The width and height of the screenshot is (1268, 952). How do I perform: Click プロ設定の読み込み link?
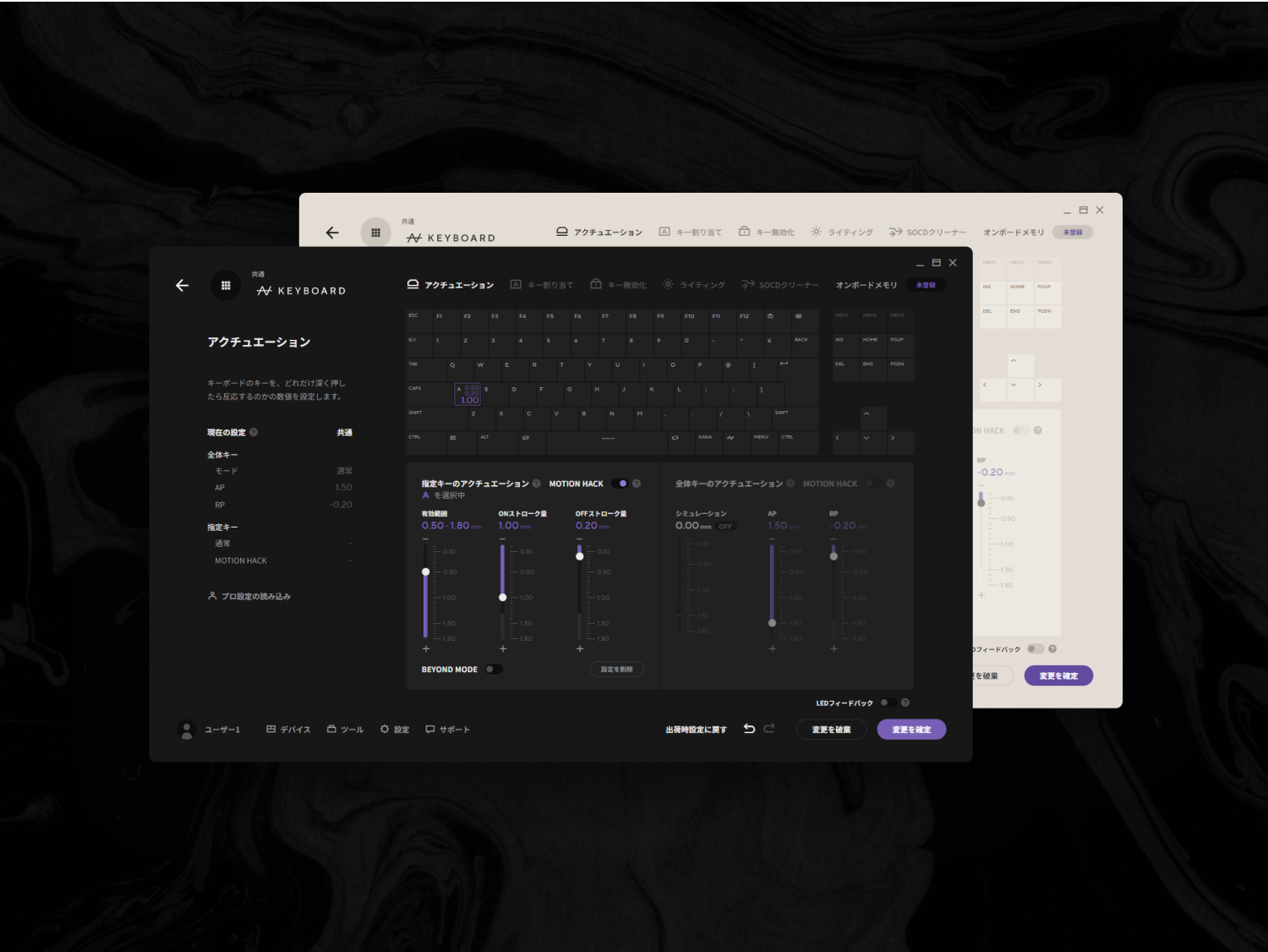pos(249,596)
